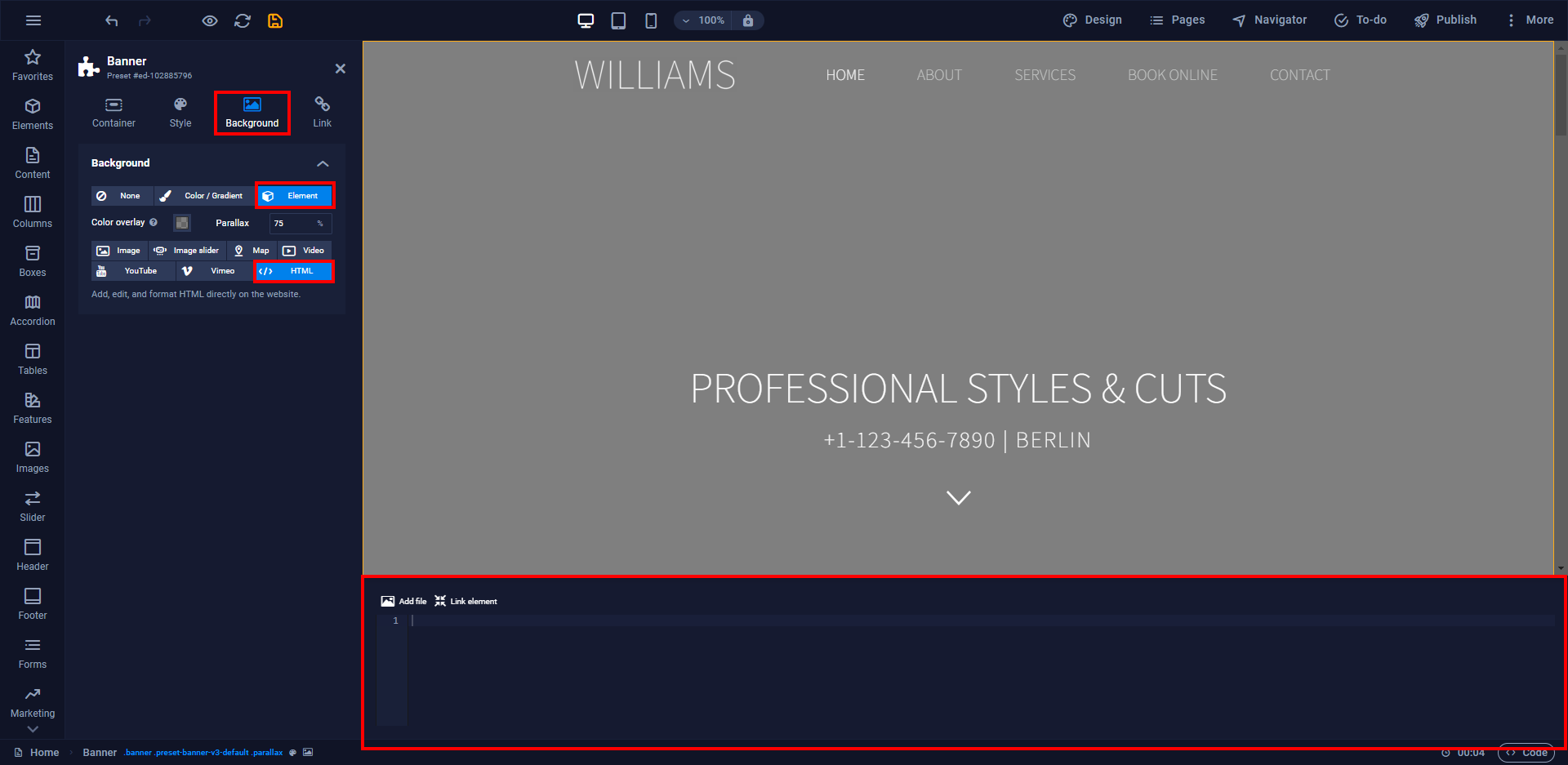Open the 100% zoom dropdown
This screenshot has height=765, width=1568.
click(x=703, y=20)
